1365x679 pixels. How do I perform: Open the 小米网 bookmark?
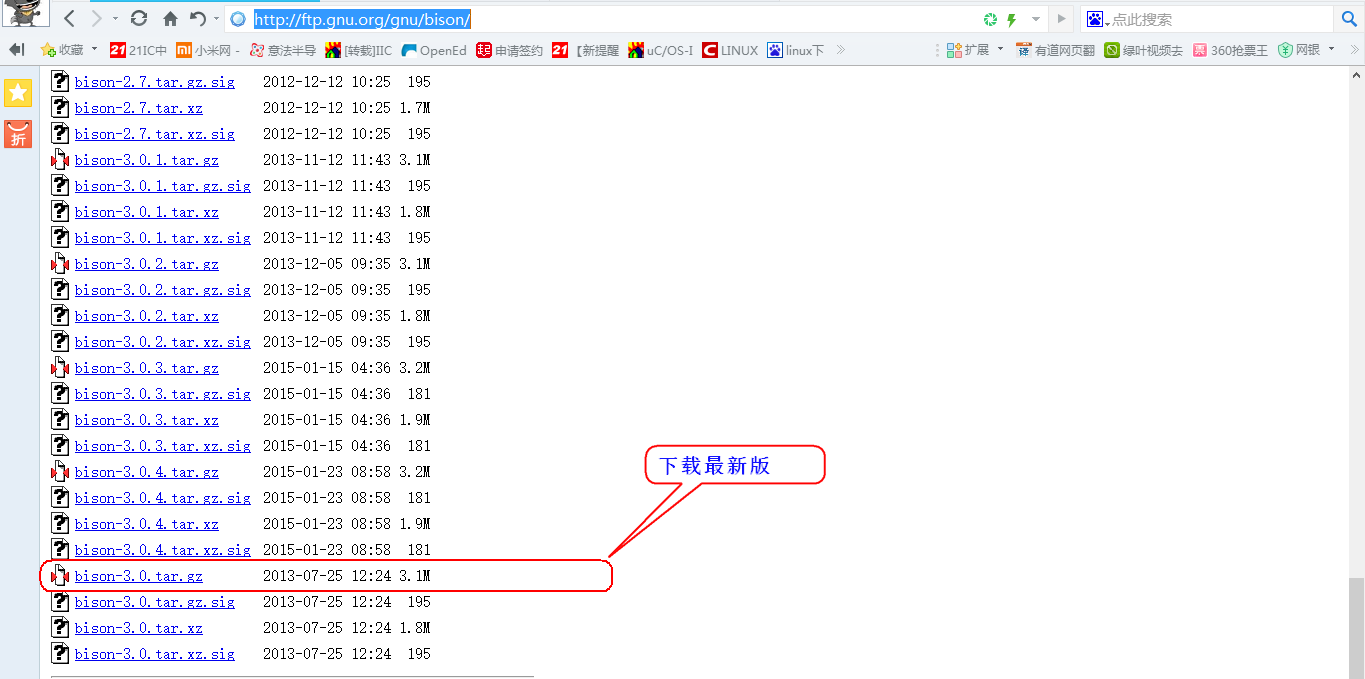click(207, 50)
